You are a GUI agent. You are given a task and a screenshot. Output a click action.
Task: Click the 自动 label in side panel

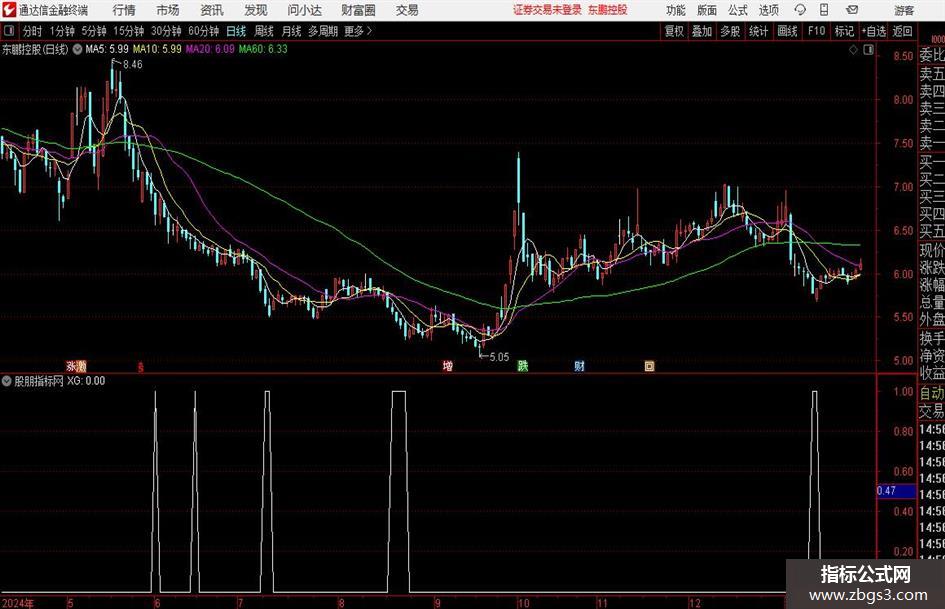point(932,393)
